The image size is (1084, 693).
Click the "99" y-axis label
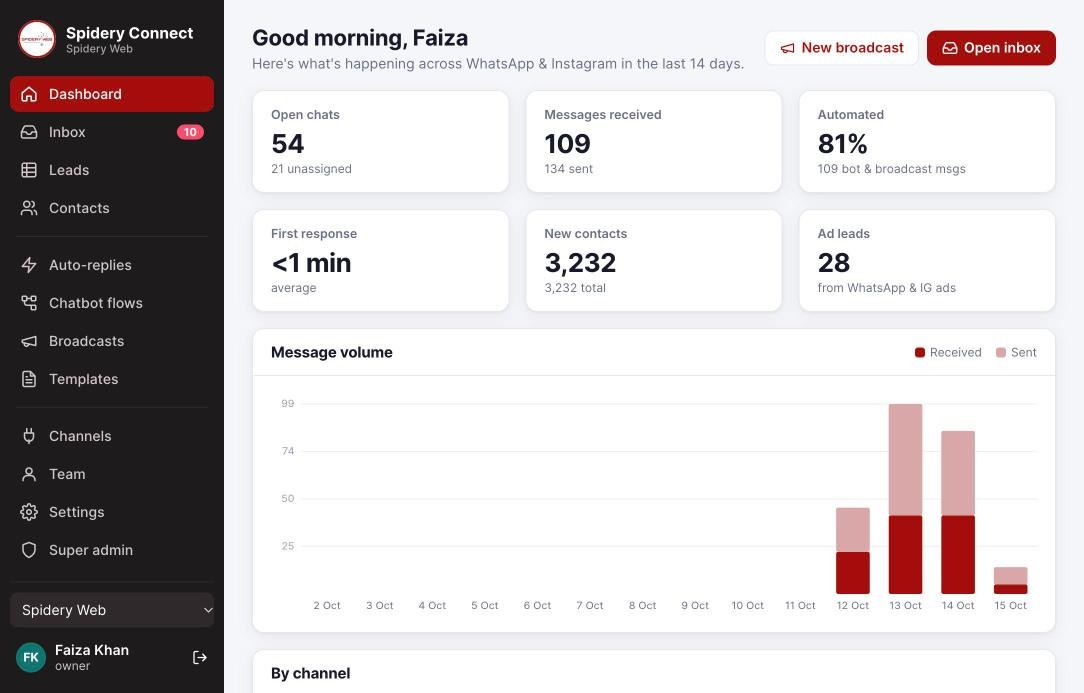(x=288, y=403)
